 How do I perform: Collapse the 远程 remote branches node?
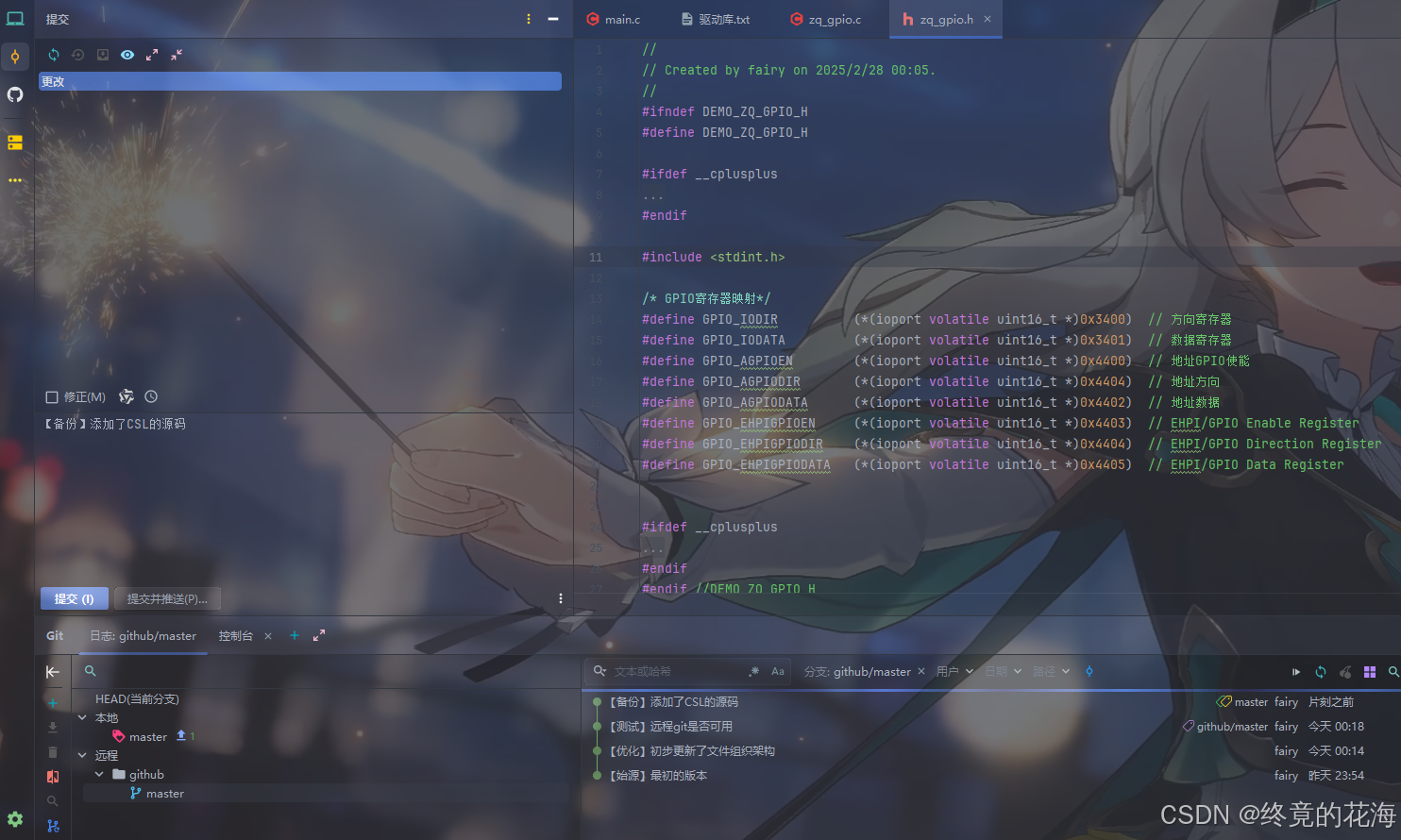click(x=82, y=755)
